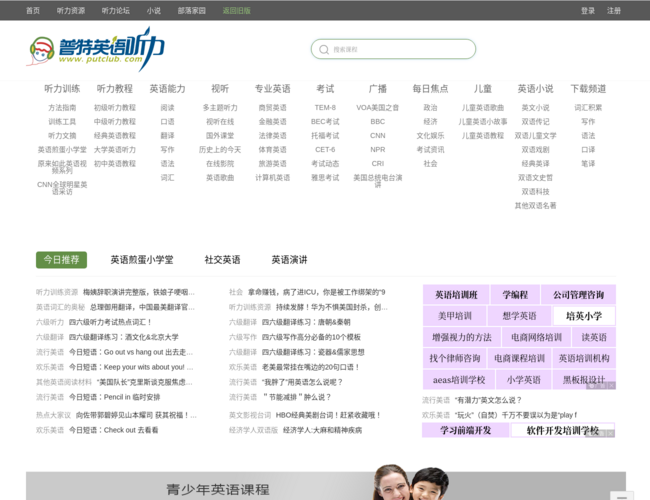
Task: Open 部落家园 in top bar
Action: point(192,11)
